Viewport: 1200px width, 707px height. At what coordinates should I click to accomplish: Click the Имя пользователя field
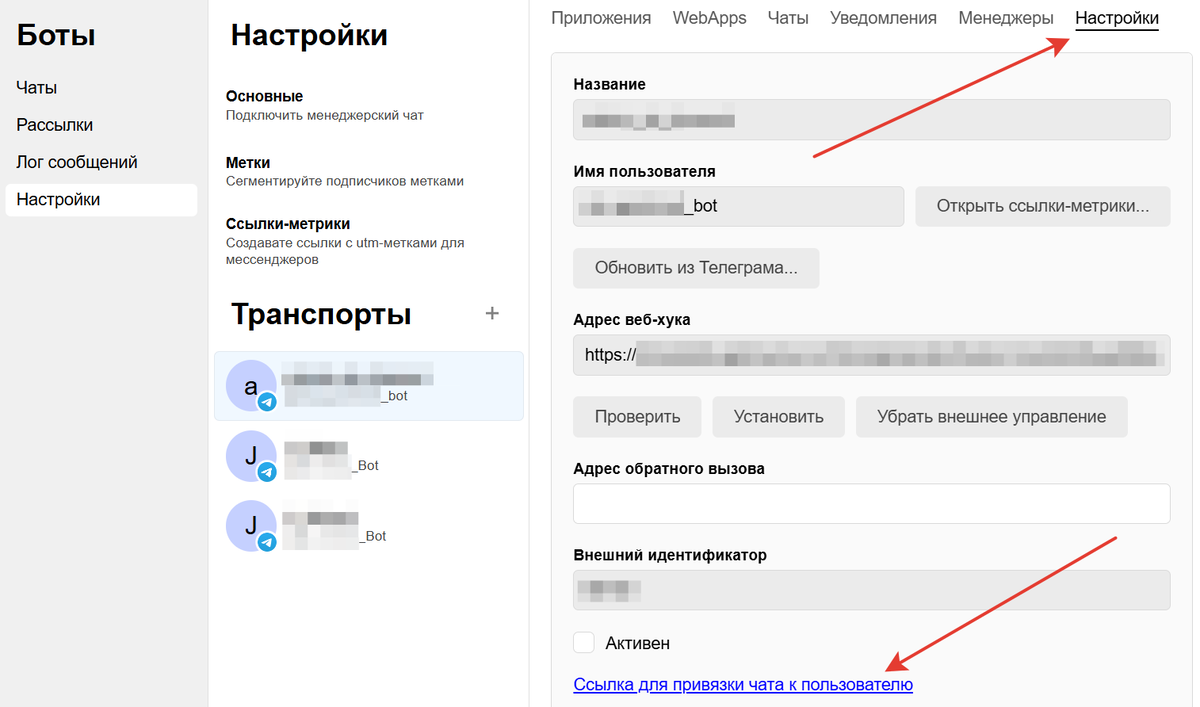click(738, 206)
